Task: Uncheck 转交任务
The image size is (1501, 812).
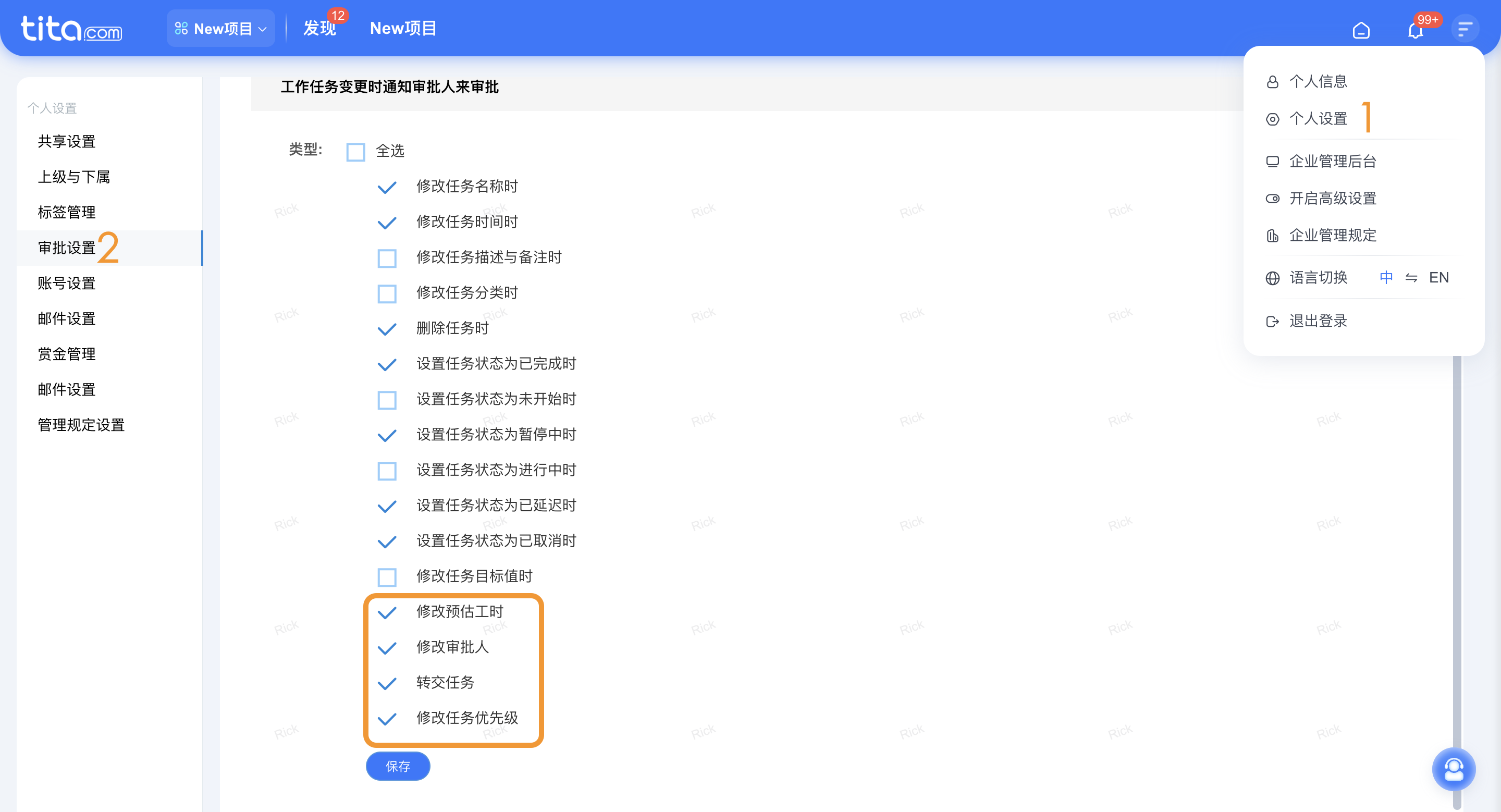Action: tap(387, 683)
